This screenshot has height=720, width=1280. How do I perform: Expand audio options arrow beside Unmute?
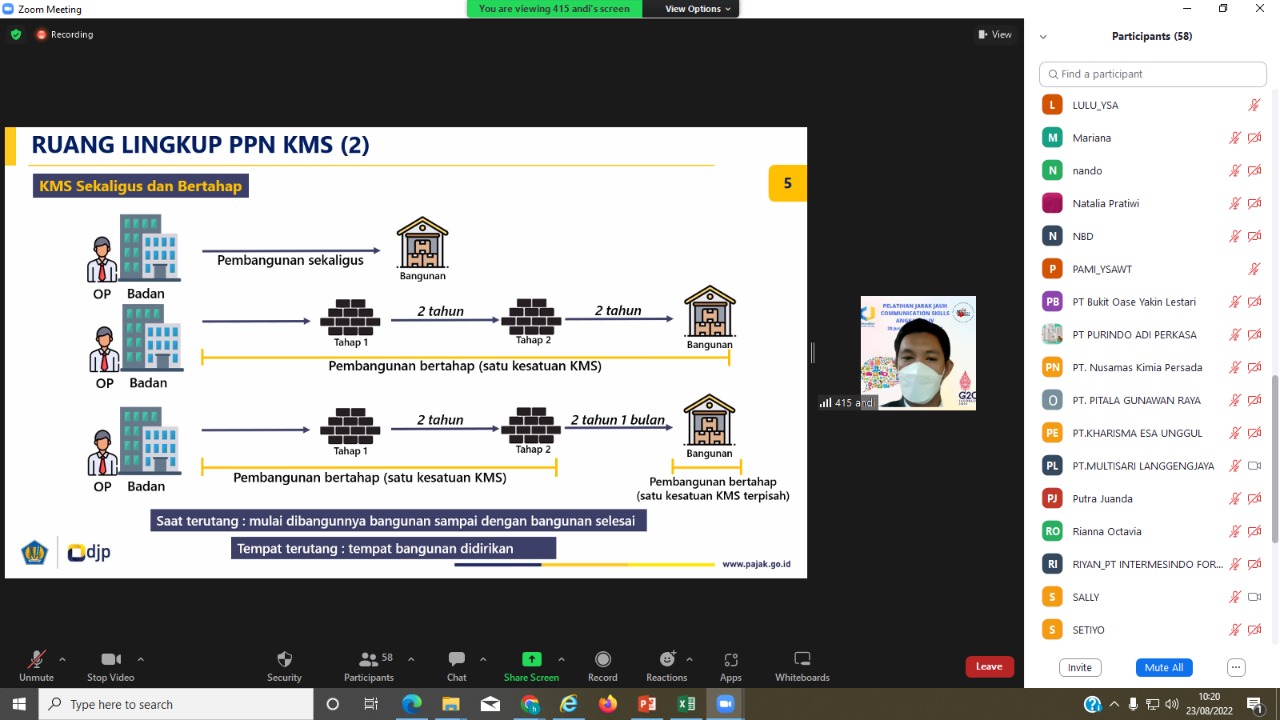62,659
